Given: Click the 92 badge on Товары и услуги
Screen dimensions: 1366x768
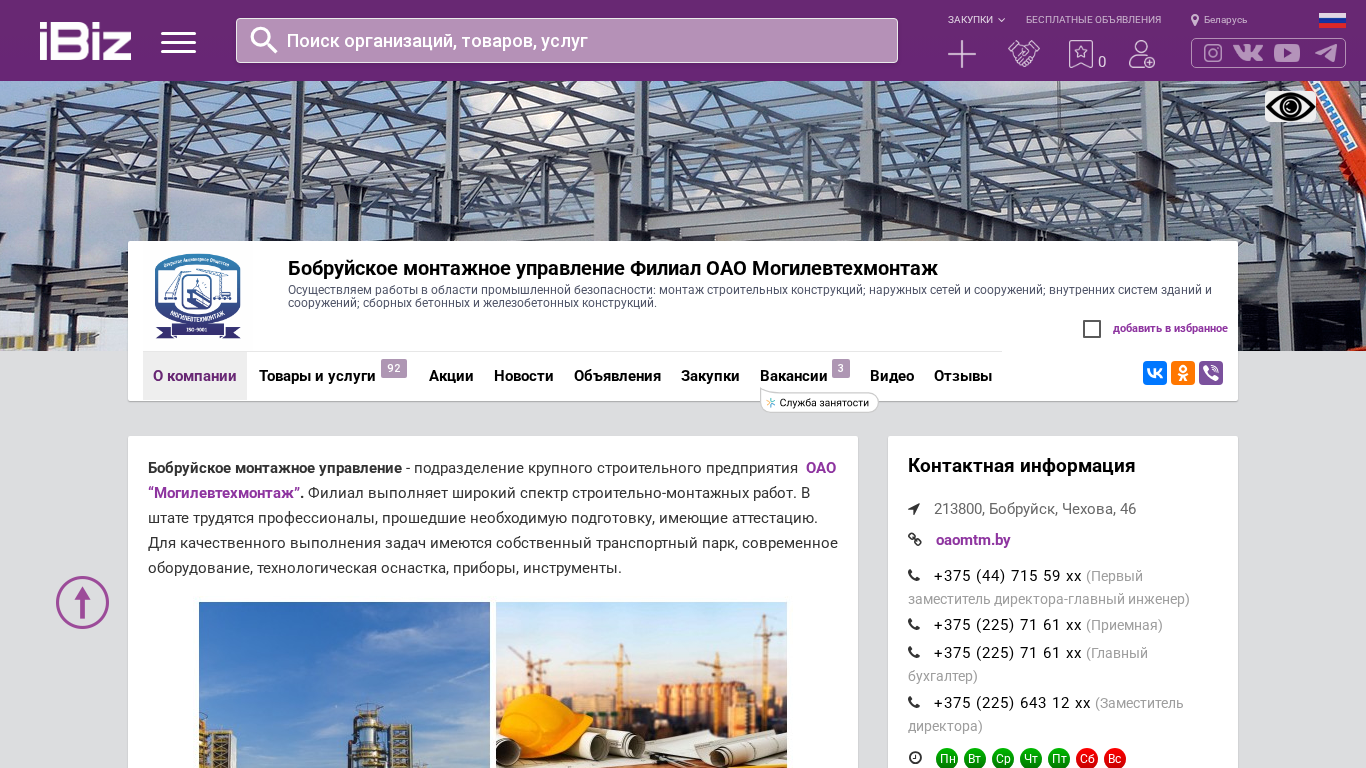Looking at the screenshot, I should [394, 369].
